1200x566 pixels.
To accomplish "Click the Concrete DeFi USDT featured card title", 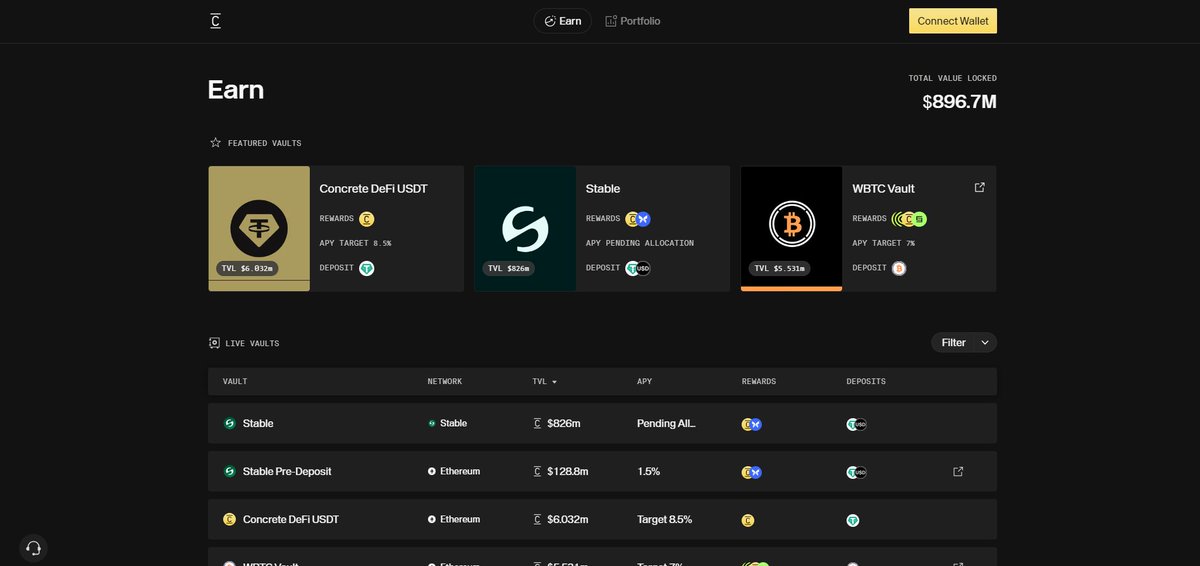I will pos(374,188).
